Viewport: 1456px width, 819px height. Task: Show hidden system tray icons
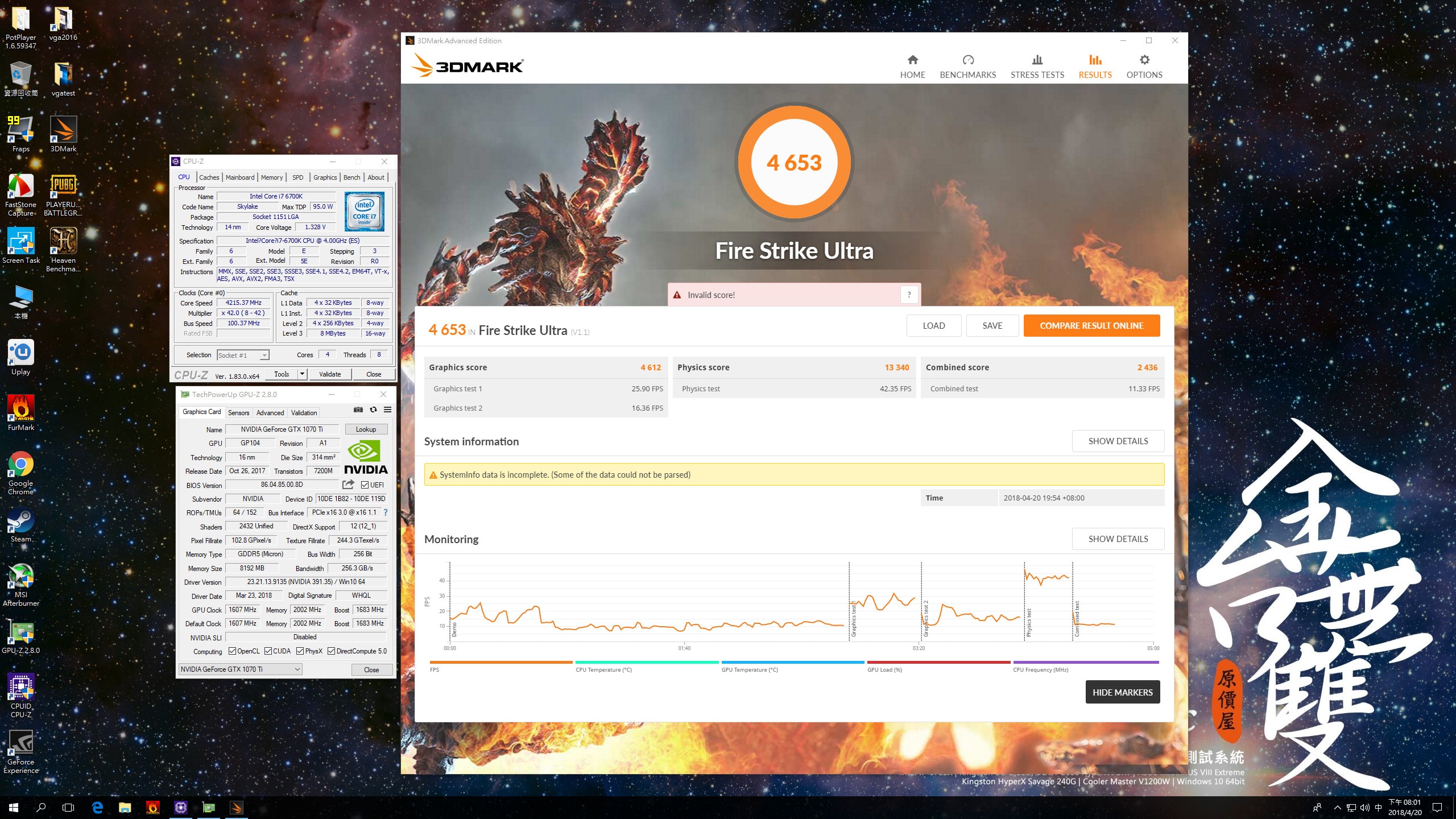[1337, 808]
